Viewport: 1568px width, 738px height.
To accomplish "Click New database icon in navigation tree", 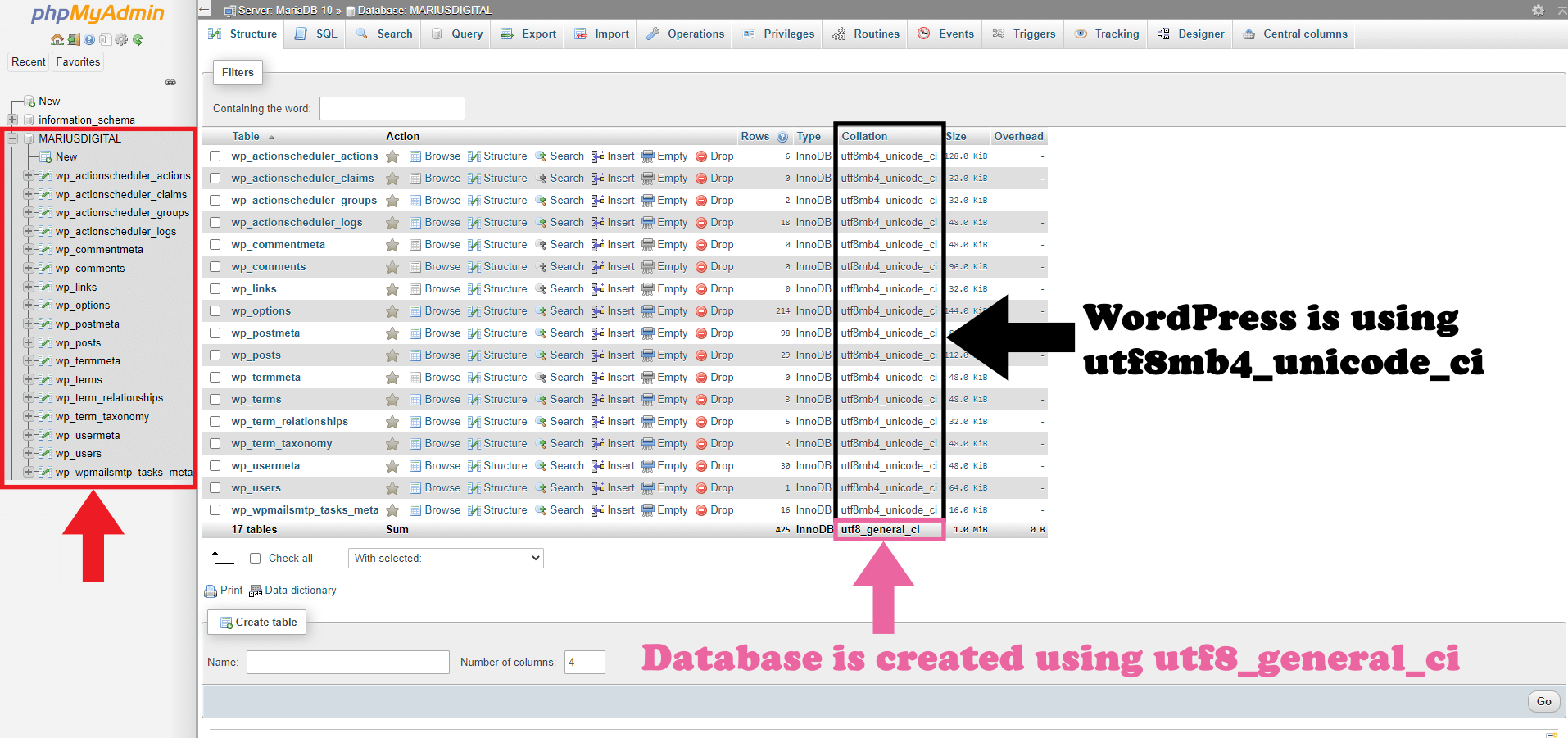I will point(29,102).
